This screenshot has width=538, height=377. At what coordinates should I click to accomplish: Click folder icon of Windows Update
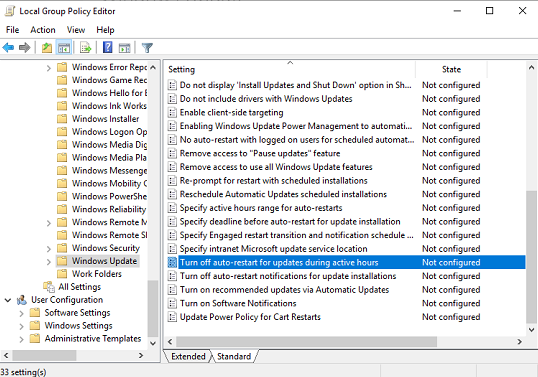pyautogui.click(x=62, y=261)
